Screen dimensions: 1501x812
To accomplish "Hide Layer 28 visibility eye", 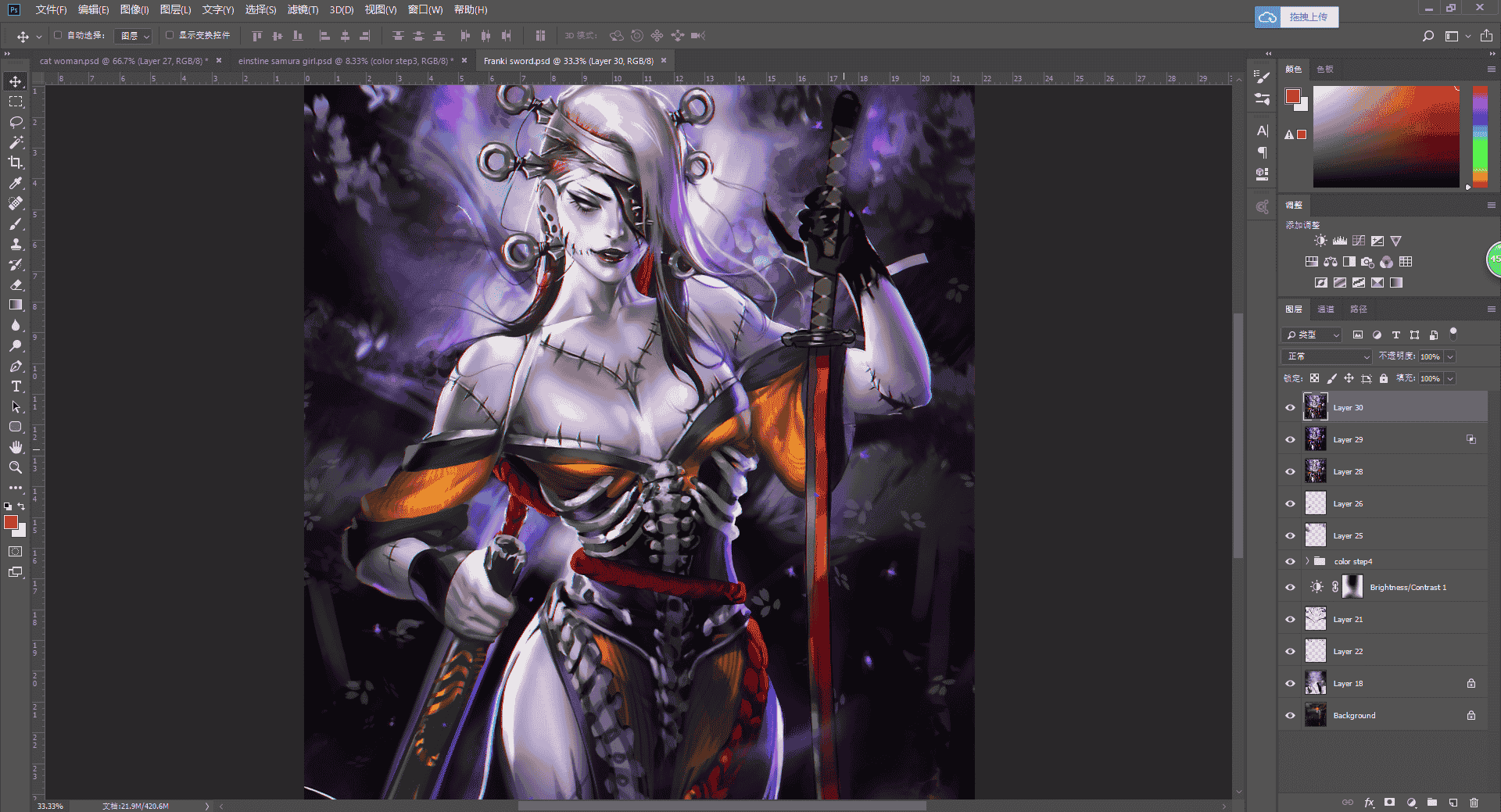I will pyautogui.click(x=1291, y=471).
